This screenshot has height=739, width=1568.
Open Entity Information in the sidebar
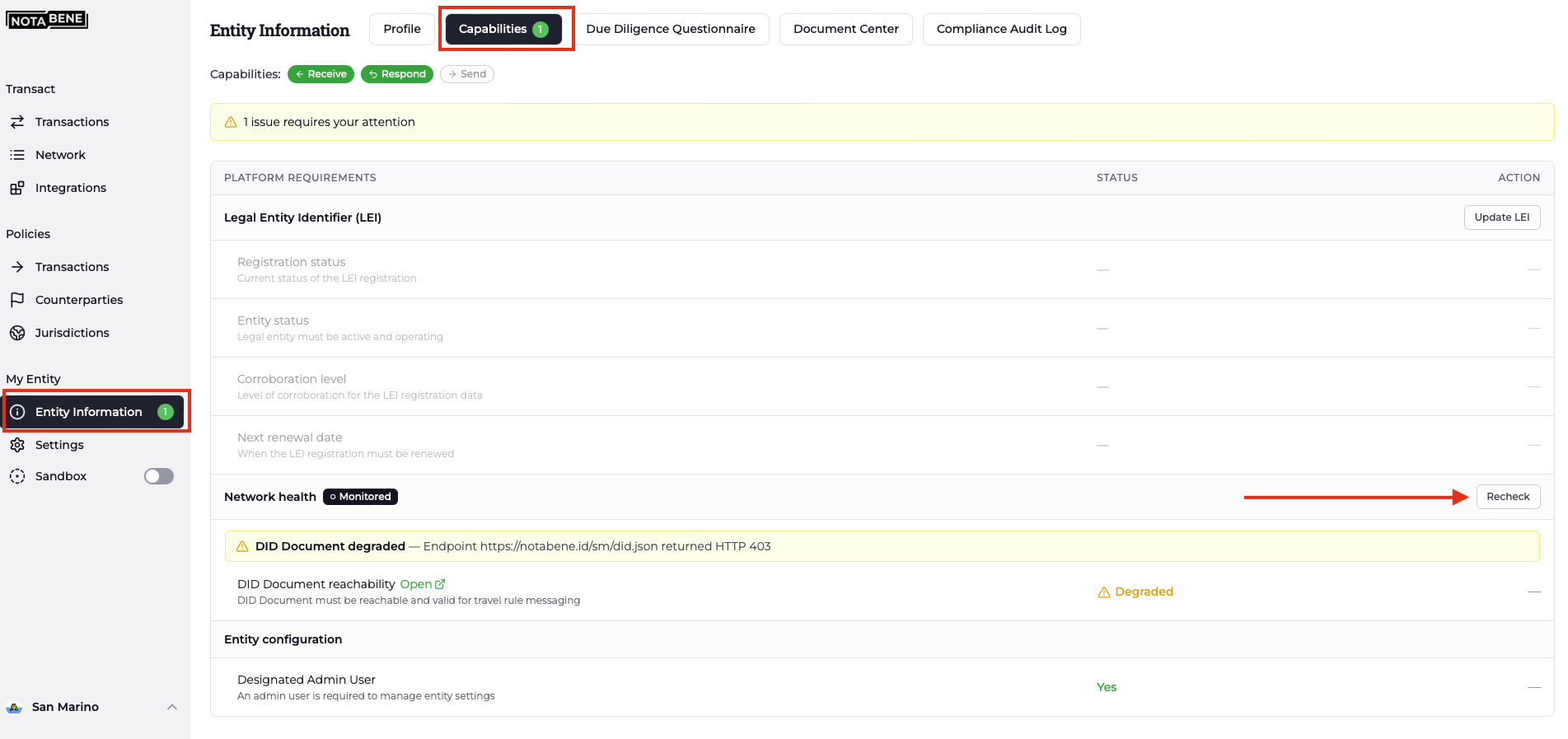93,412
